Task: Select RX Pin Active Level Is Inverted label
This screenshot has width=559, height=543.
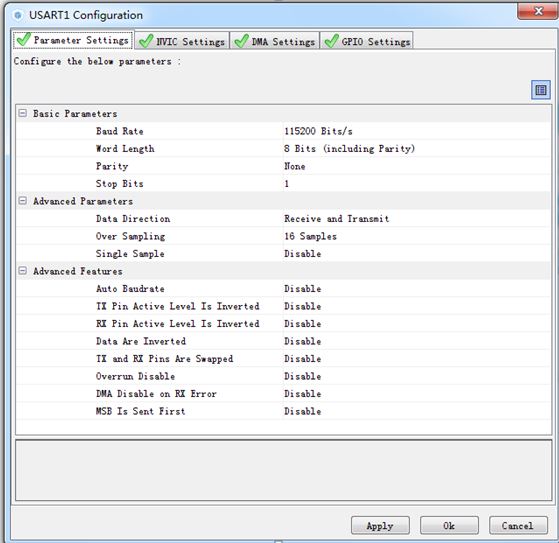Action: 177,323
